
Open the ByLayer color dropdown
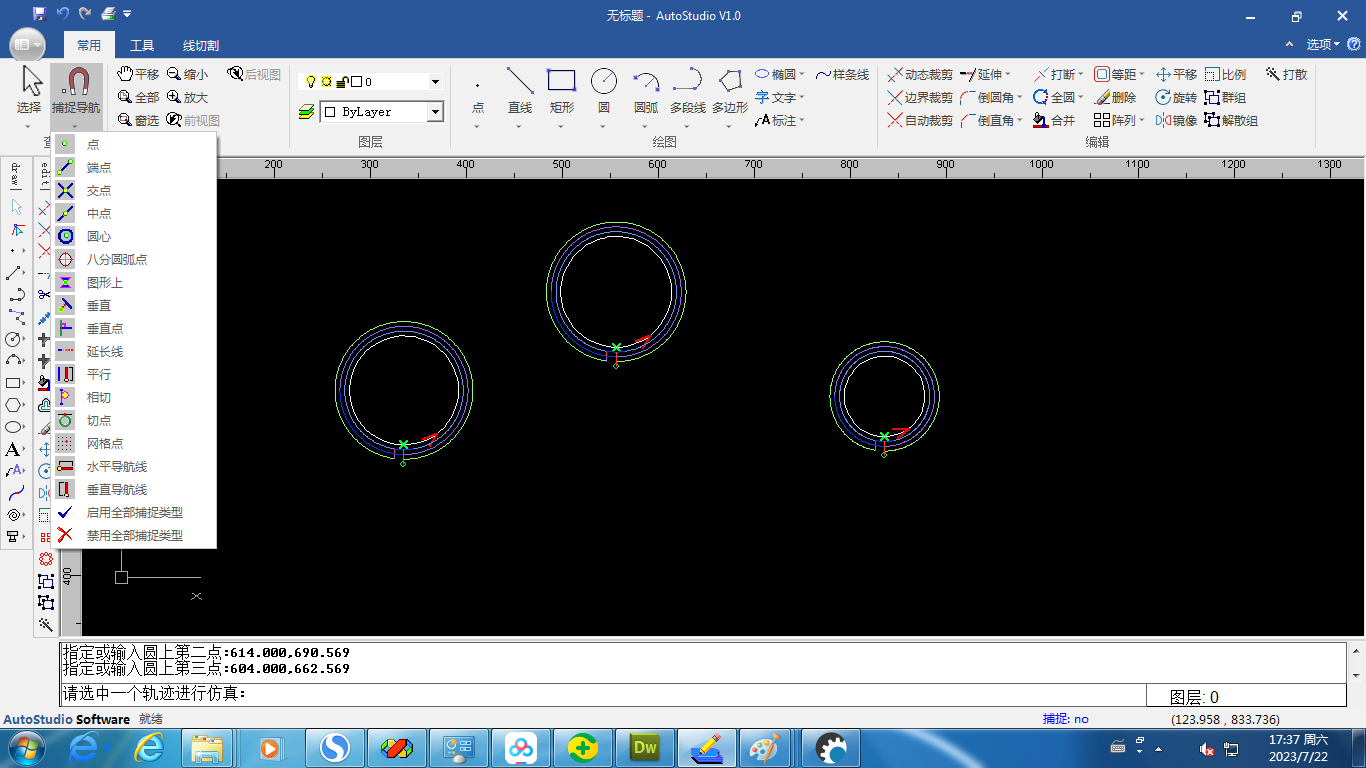pyautogui.click(x=435, y=112)
